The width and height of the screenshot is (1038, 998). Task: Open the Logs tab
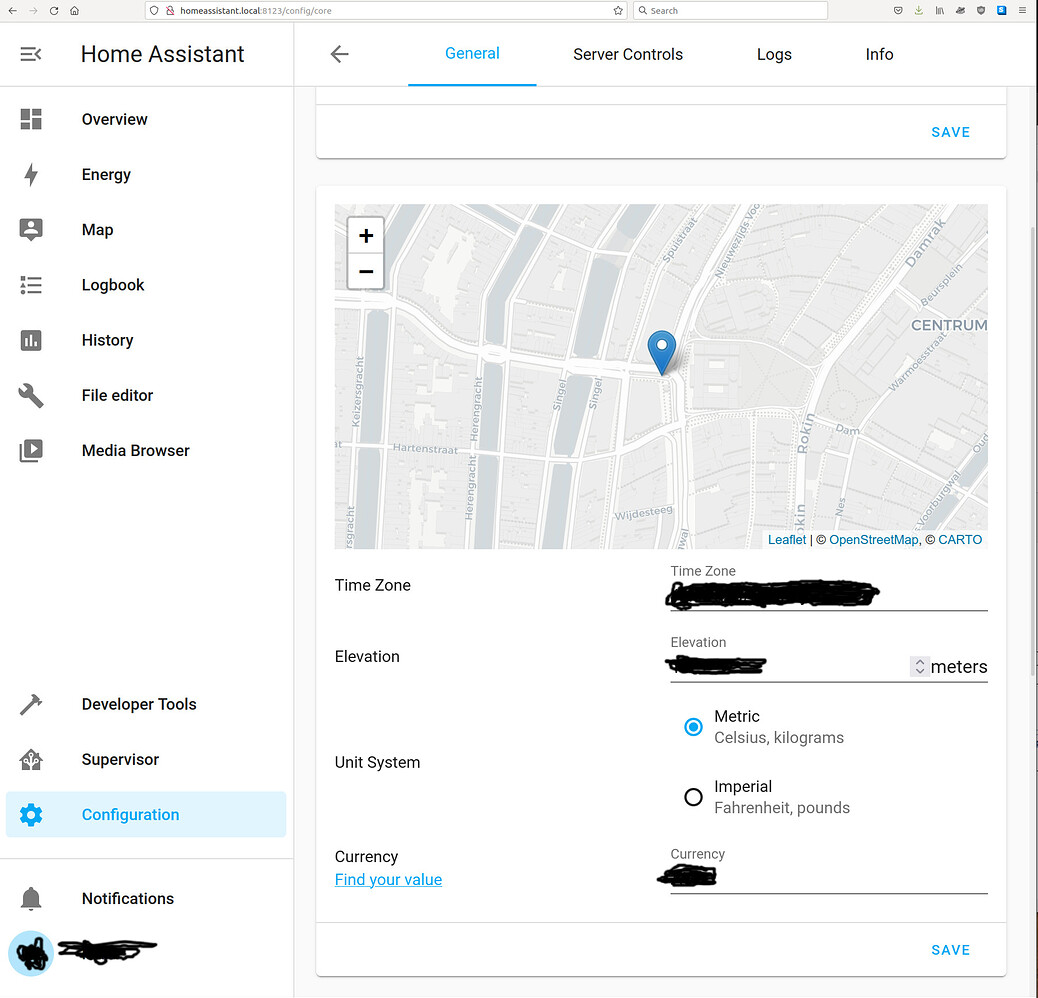coord(774,54)
